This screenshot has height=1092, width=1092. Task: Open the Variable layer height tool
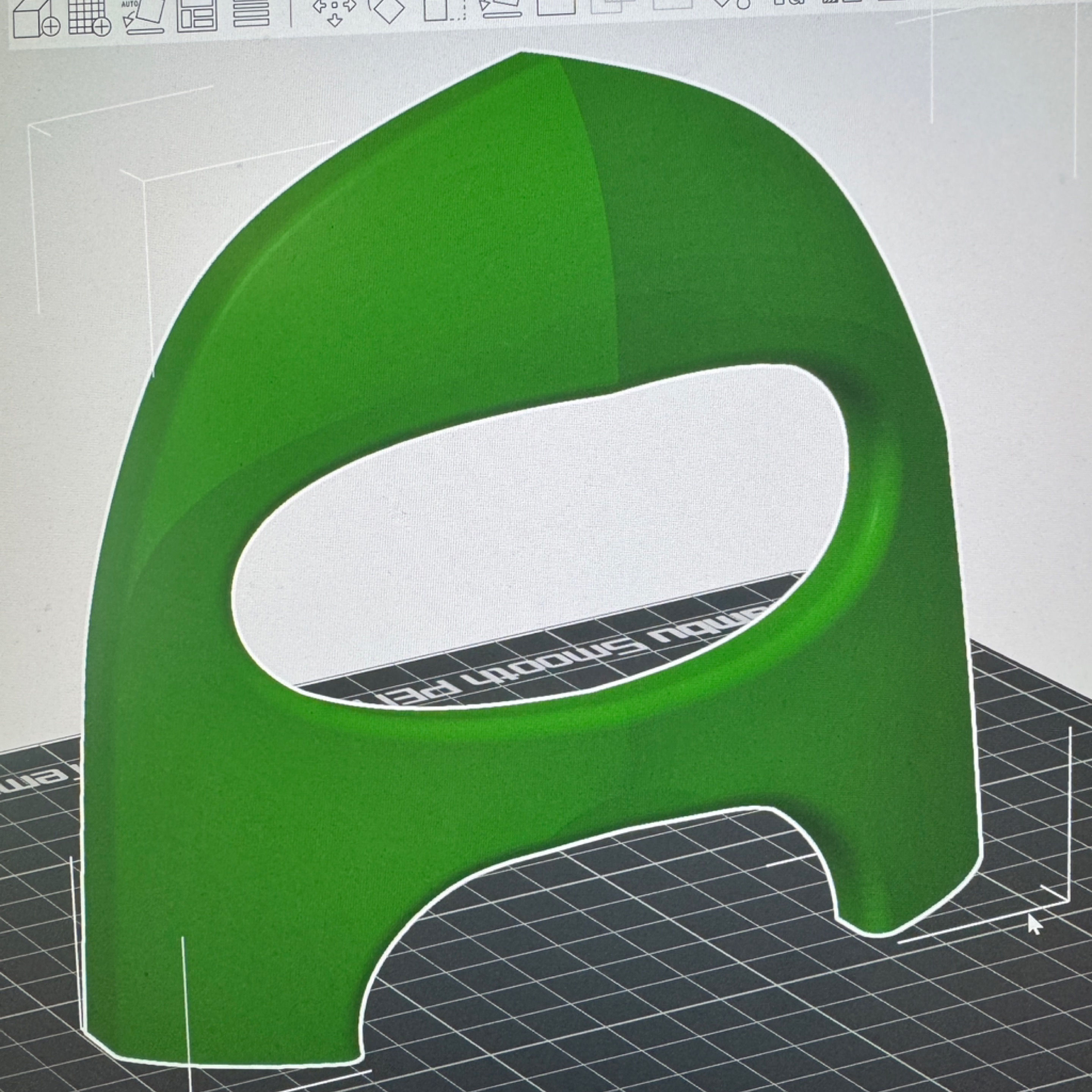click(251, 14)
